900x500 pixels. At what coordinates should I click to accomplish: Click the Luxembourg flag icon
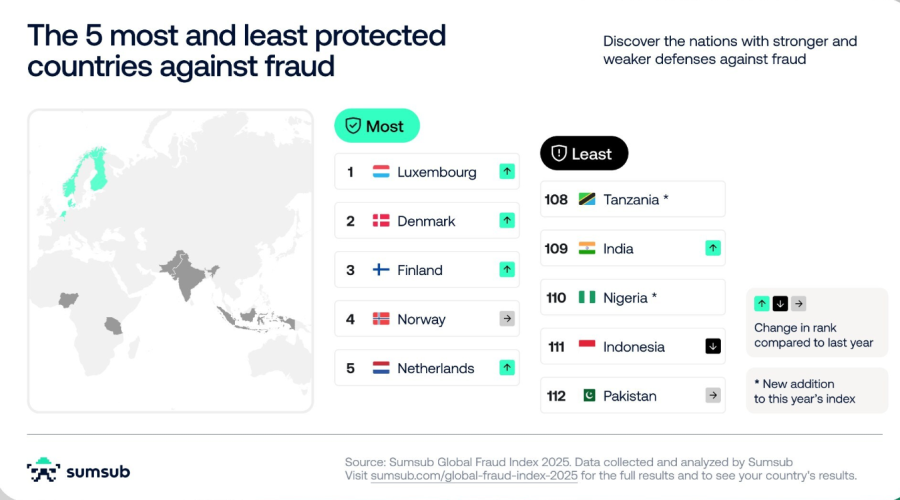pyautogui.click(x=381, y=172)
